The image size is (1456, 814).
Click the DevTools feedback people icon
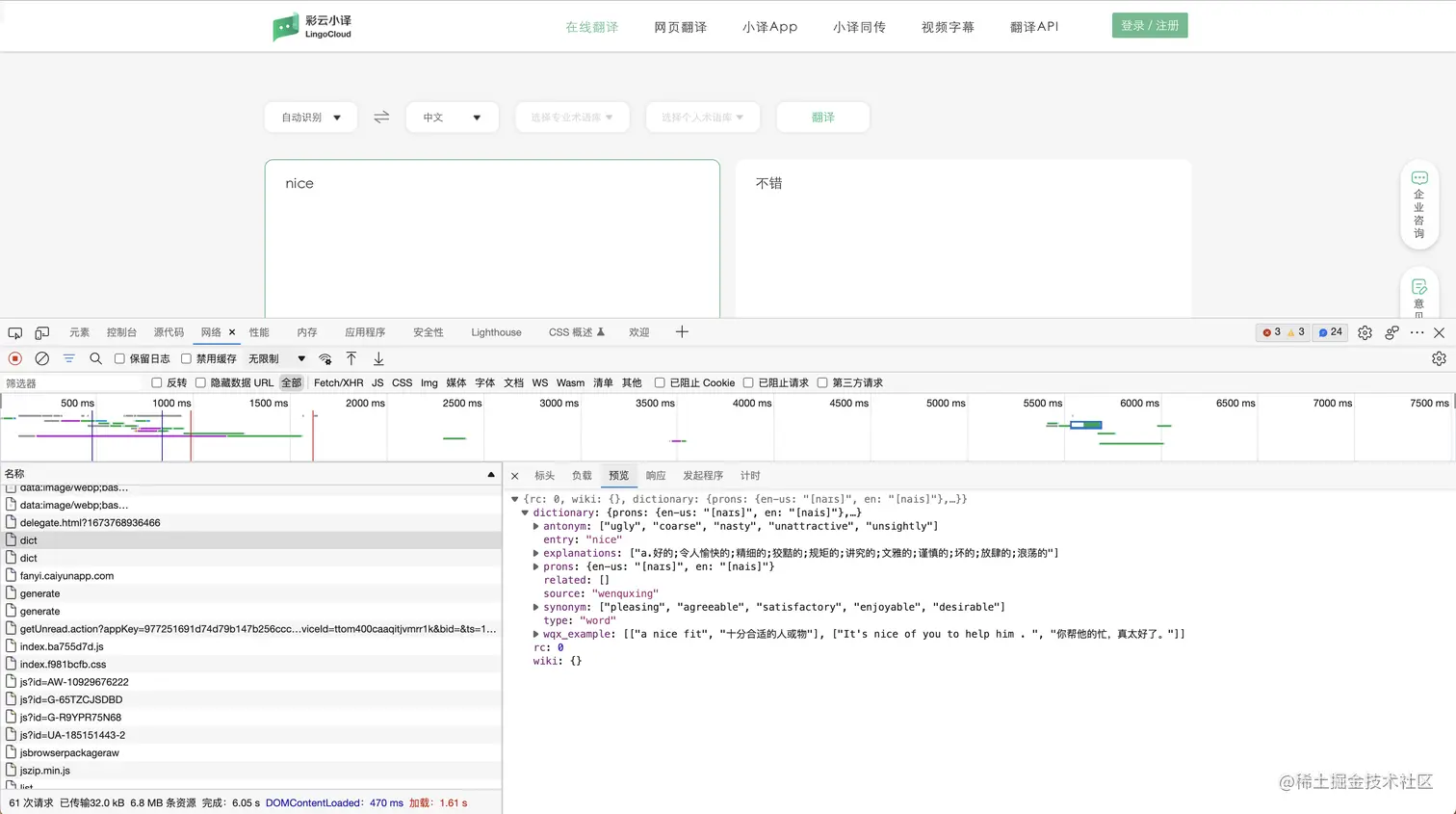coord(1391,332)
